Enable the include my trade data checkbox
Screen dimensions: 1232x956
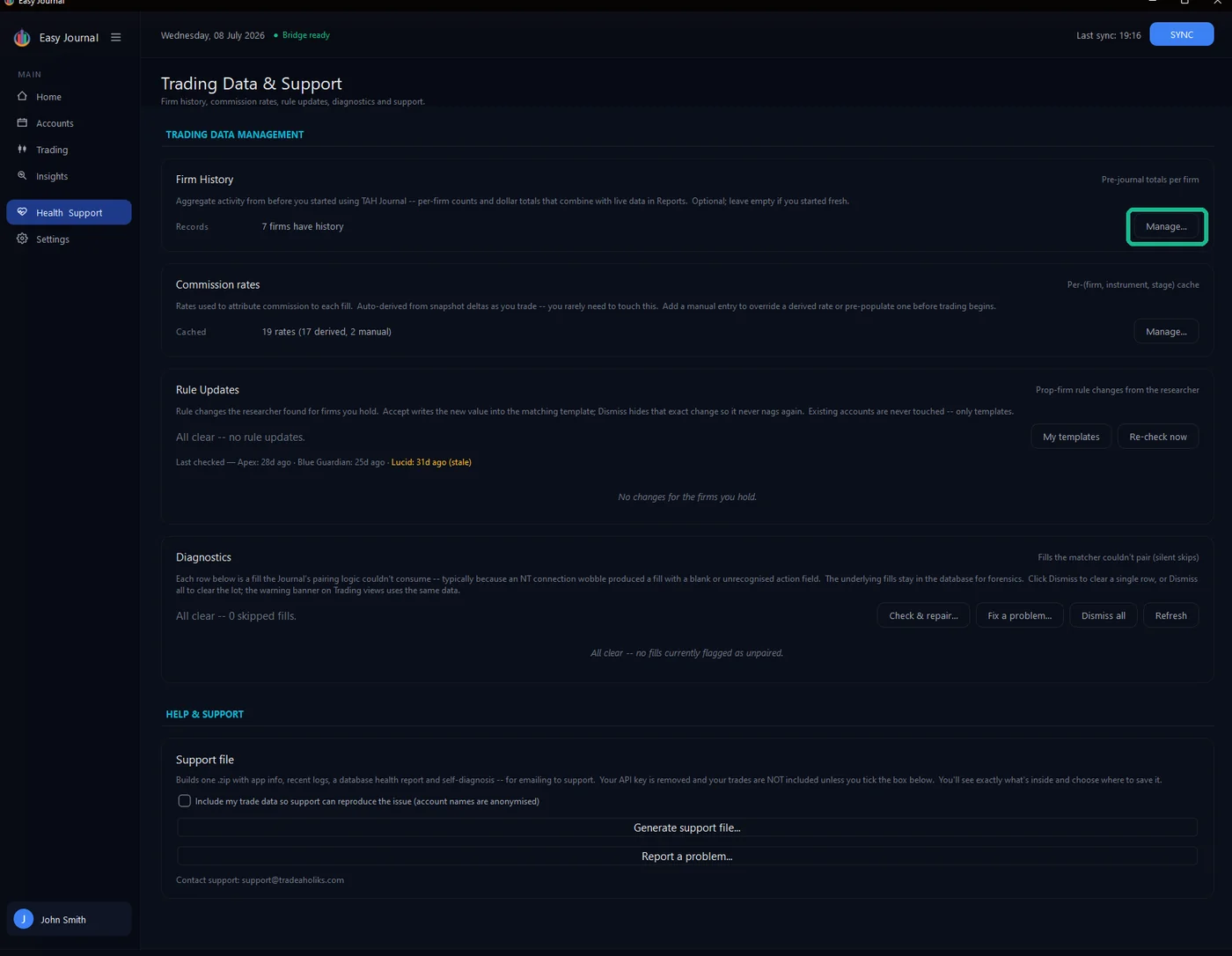pos(184,801)
